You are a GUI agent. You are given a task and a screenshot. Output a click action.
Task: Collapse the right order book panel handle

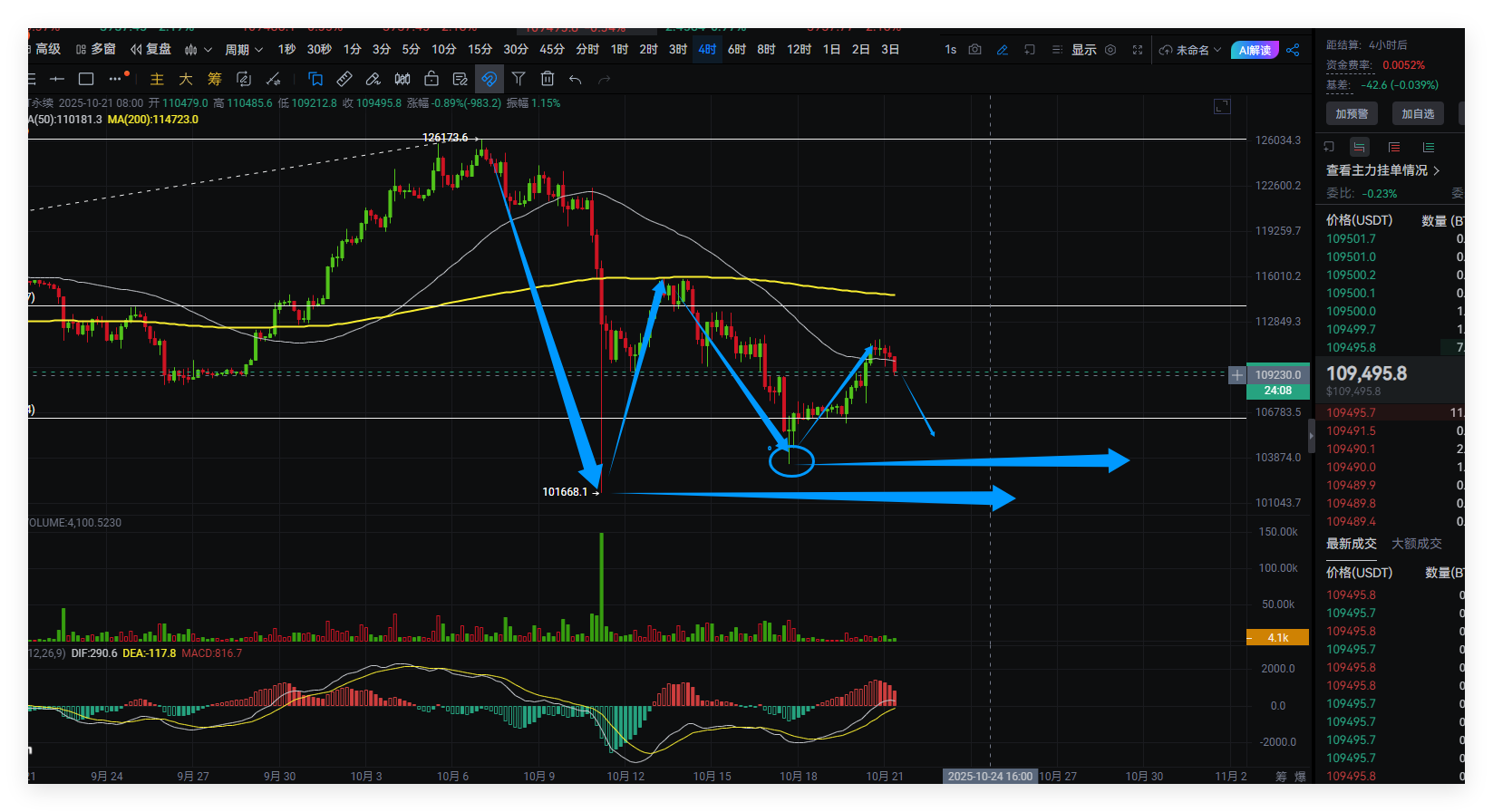coord(1311,436)
